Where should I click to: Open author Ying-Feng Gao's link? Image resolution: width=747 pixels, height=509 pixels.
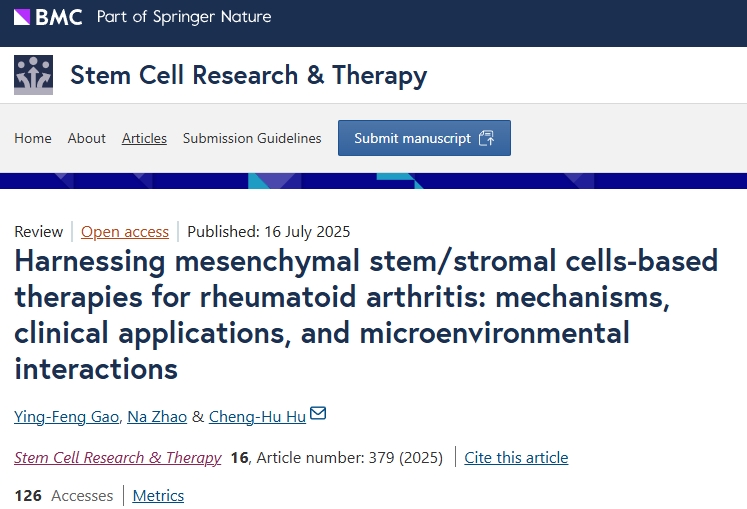tap(65, 416)
